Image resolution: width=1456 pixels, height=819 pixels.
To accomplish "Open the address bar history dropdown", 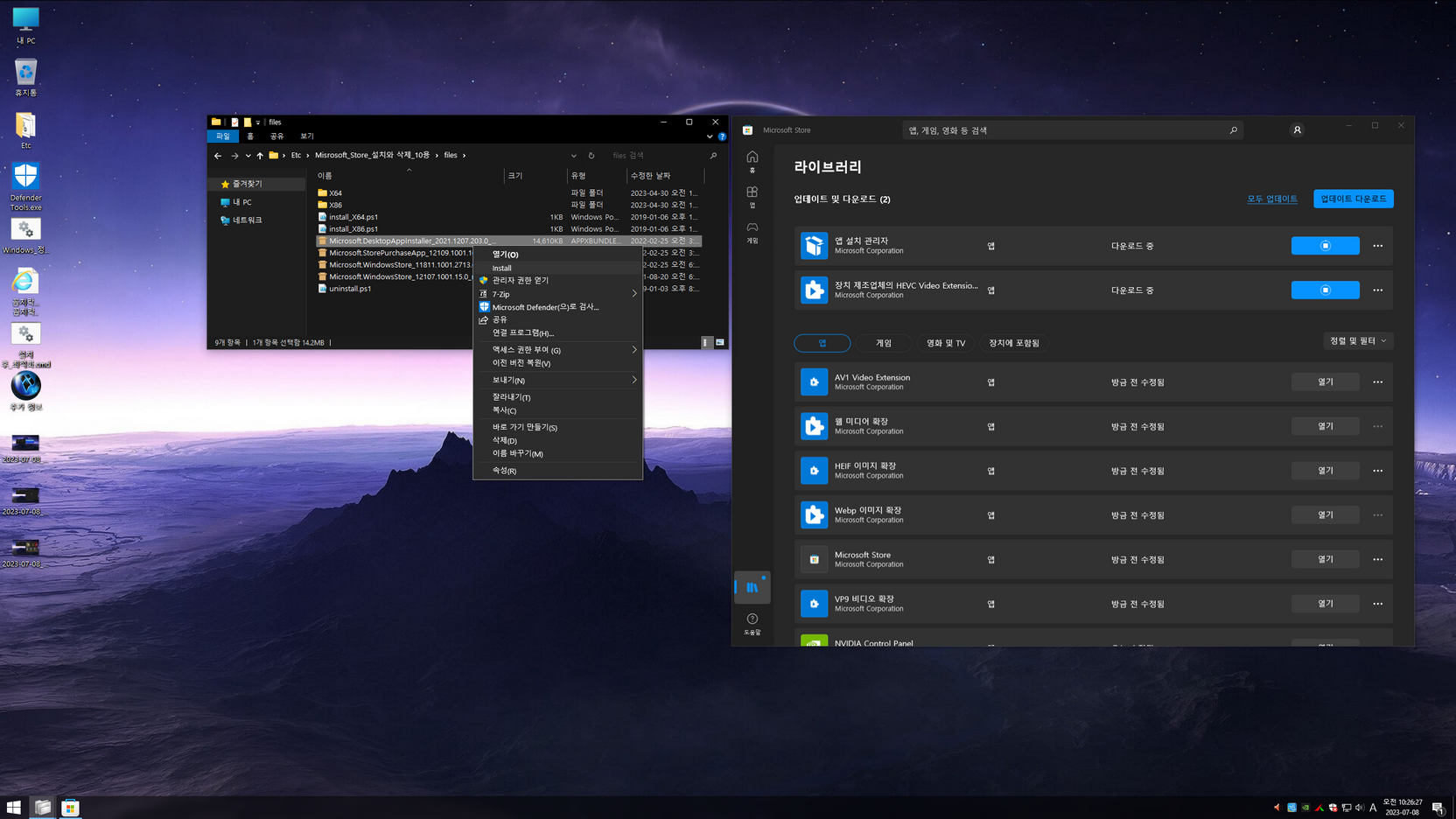I will click(x=574, y=156).
